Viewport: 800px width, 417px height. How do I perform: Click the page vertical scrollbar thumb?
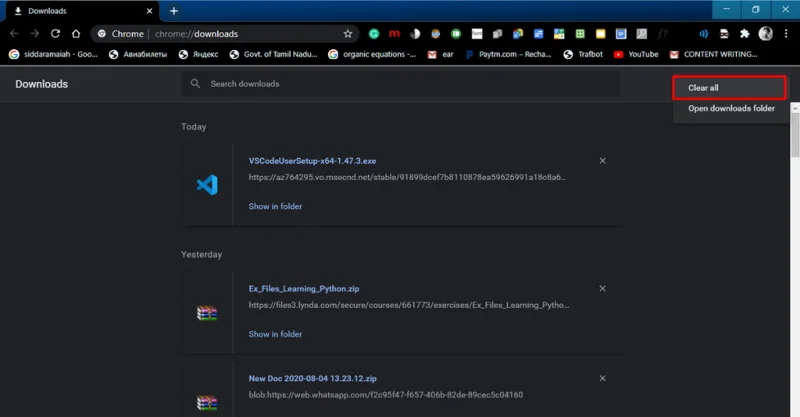pyautogui.click(x=795, y=134)
